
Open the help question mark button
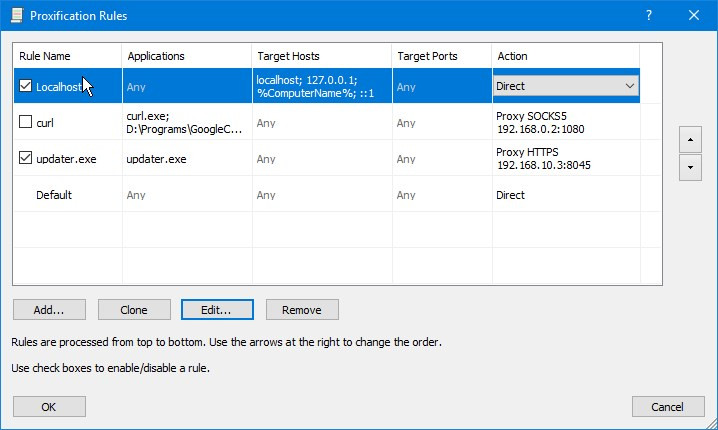[649, 15]
